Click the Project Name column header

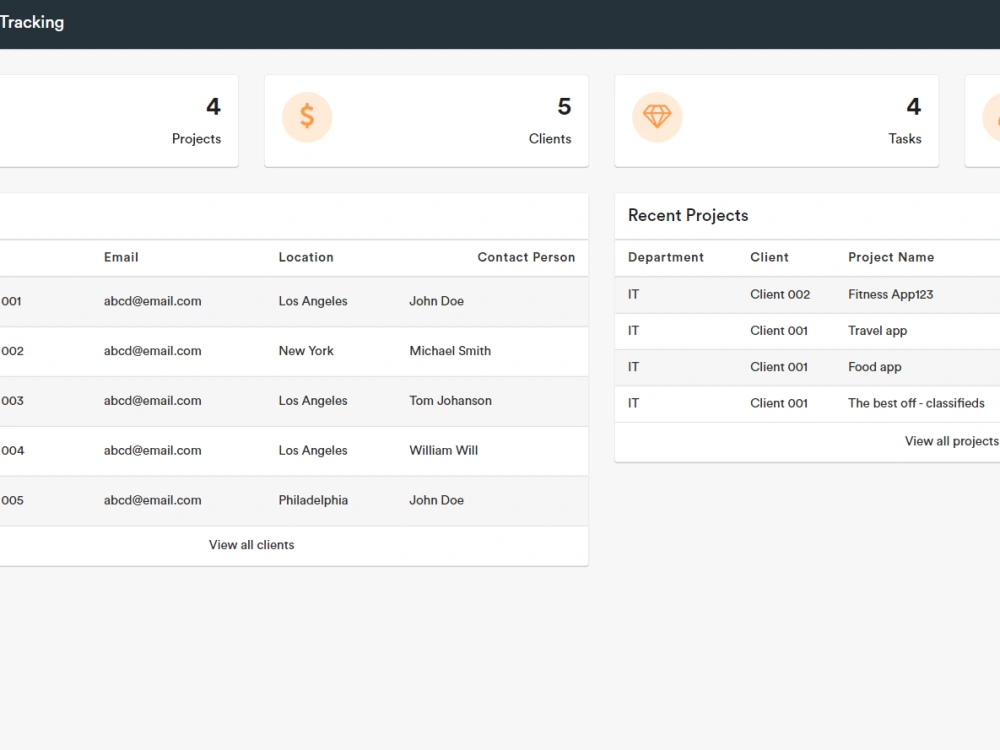891,257
